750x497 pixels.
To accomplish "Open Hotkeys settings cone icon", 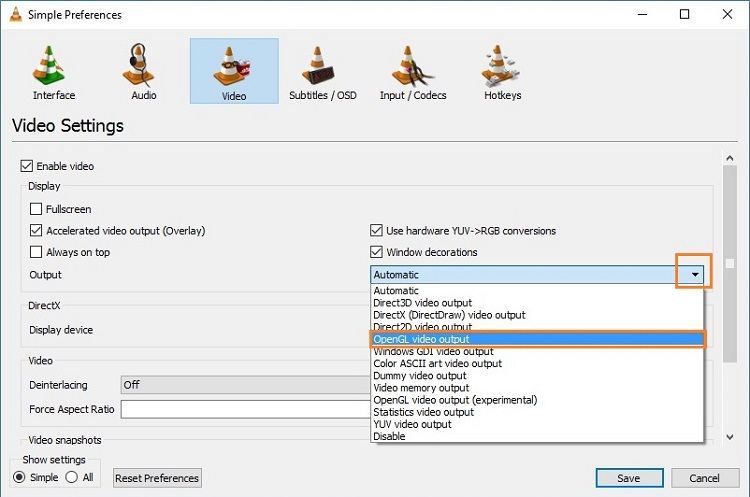I will tap(499, 66).
